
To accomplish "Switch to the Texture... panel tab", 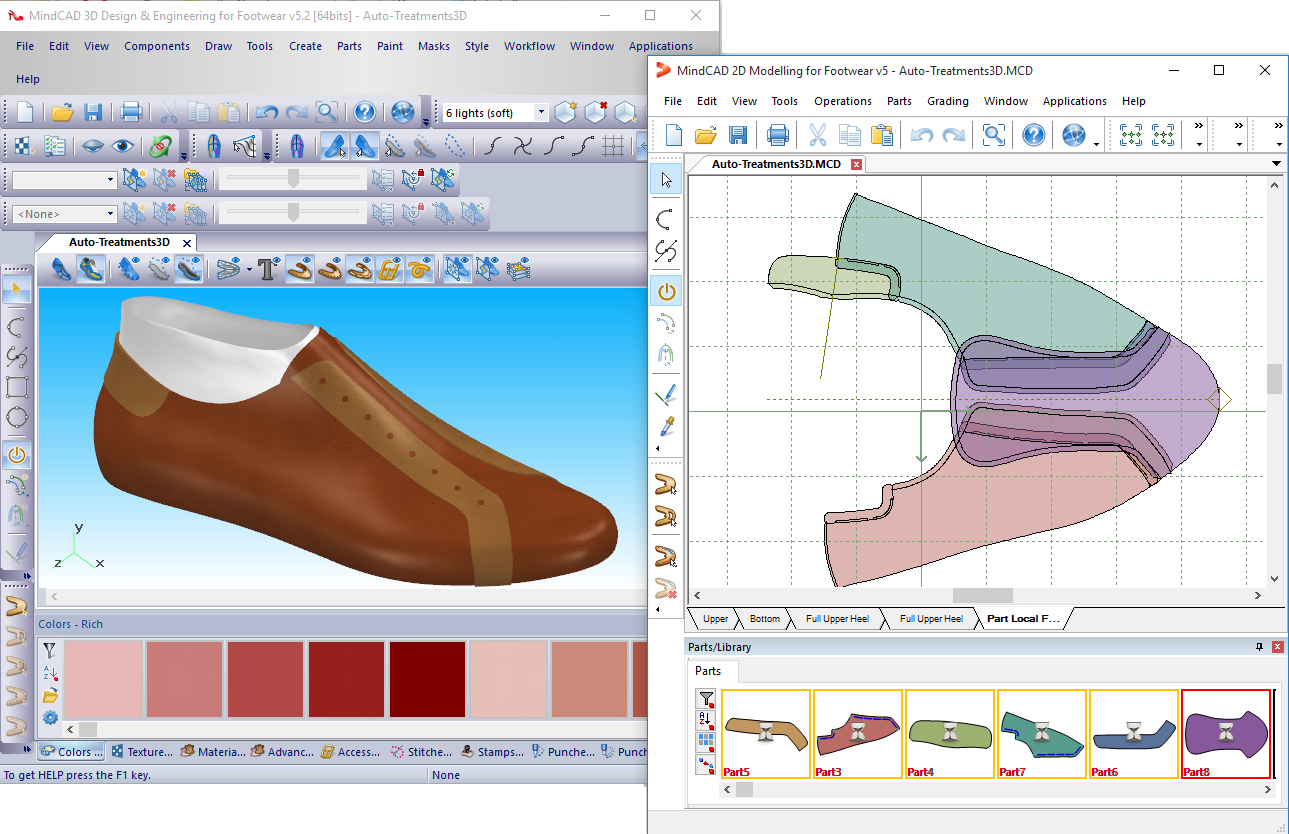I will 141,752.
